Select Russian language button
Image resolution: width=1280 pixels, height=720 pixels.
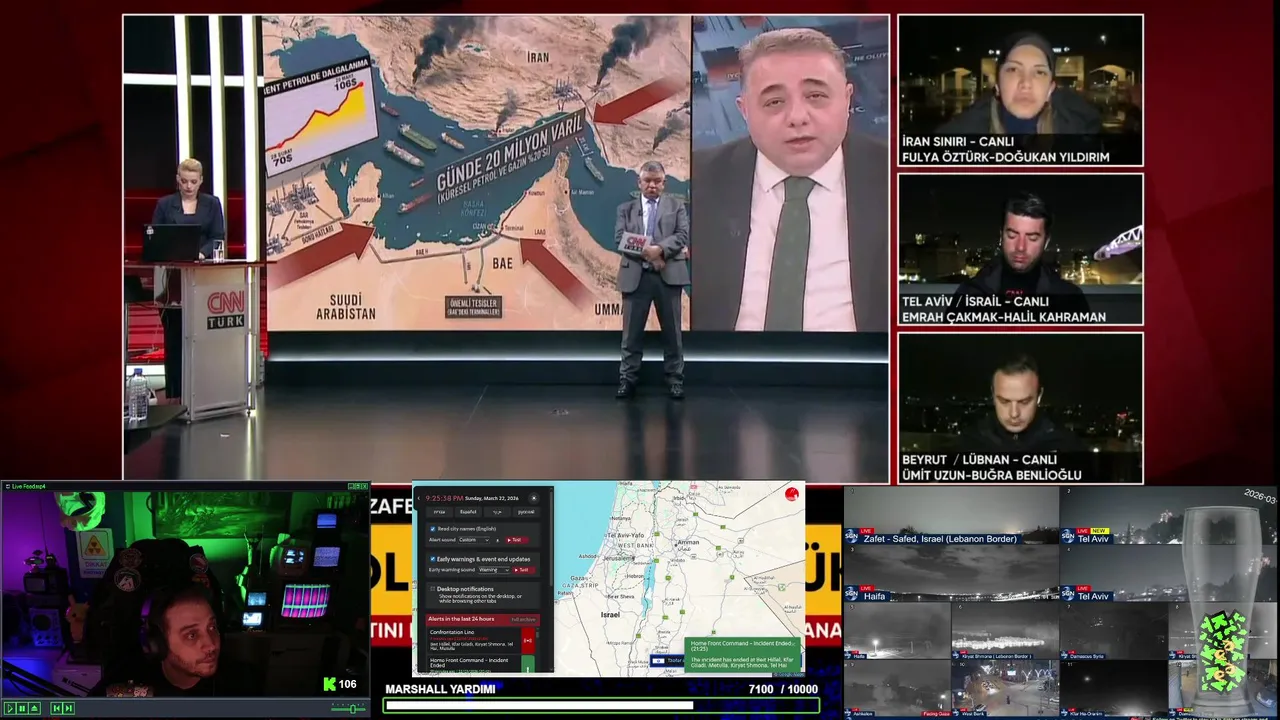click(526, 512)
